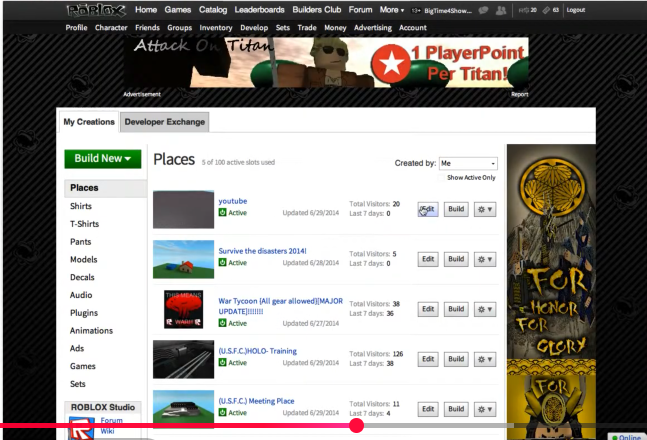Open the youtube place thumbnail

point(183,209)
